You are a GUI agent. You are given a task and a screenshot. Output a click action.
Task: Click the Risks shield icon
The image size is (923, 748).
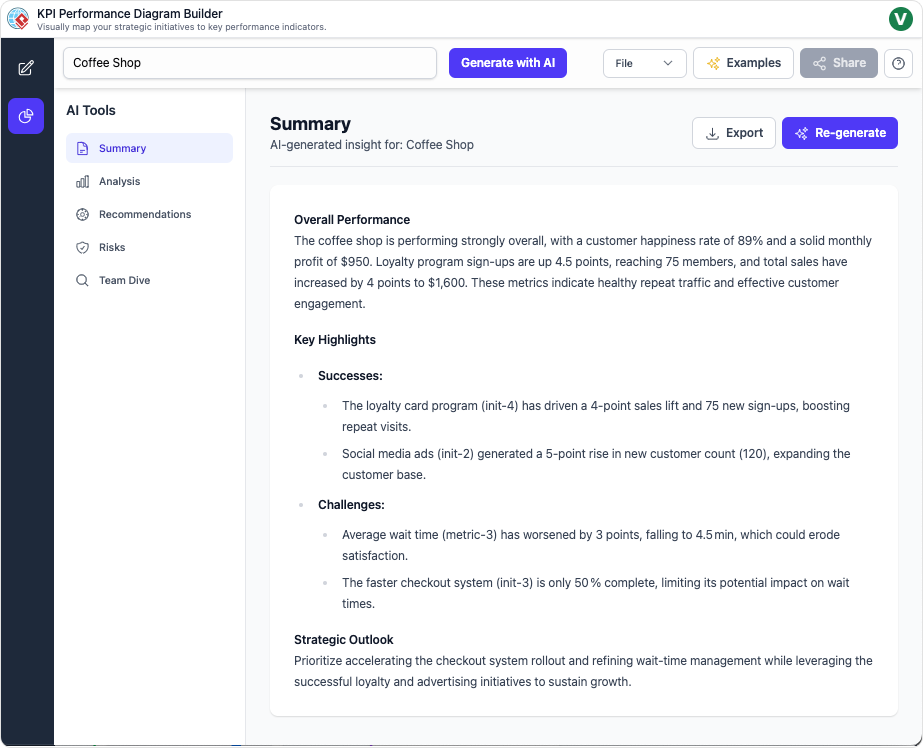[x=83, y=247]
